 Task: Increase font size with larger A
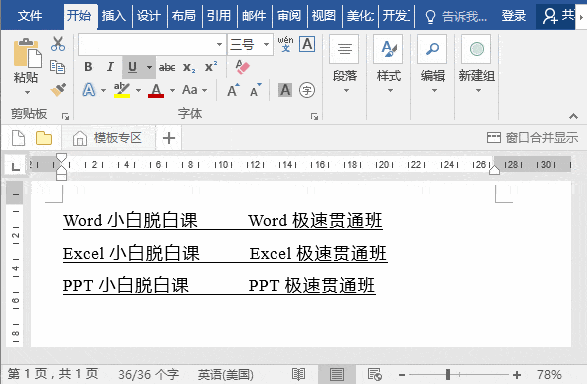pyautogui.click(x=233, y=90)
